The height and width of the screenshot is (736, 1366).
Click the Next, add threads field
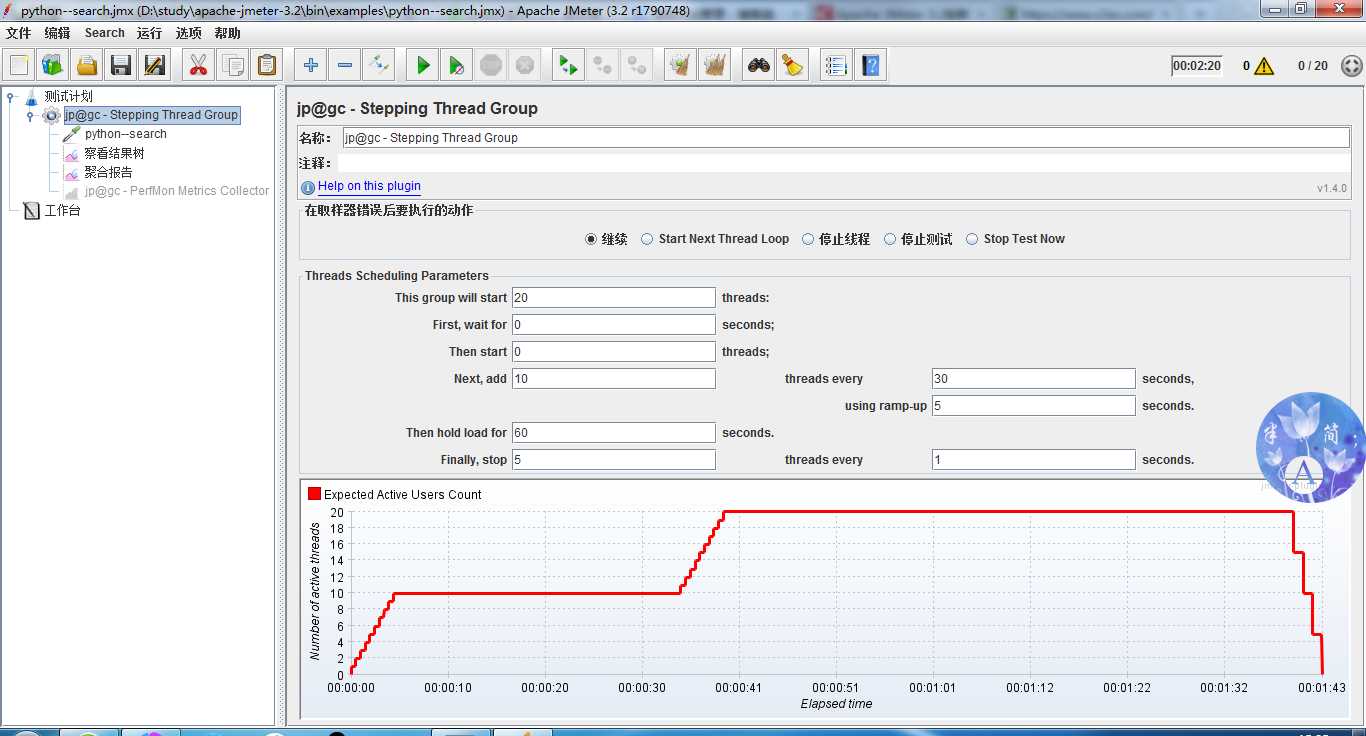click(614, 379)
